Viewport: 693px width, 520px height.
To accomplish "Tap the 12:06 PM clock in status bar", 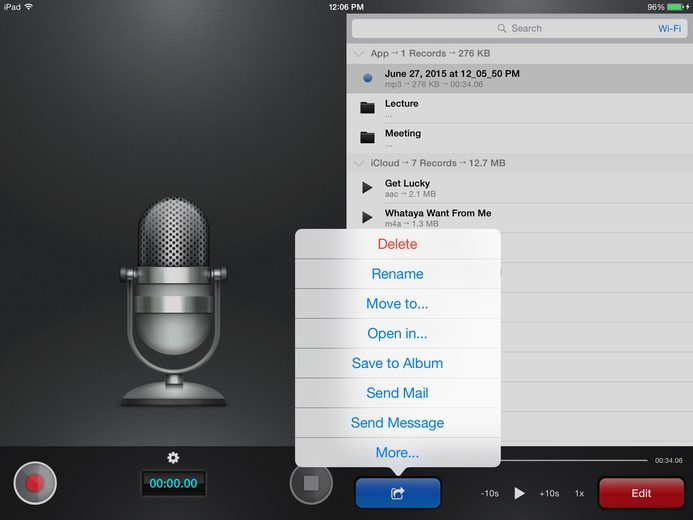I will click(x=346, y=7).
